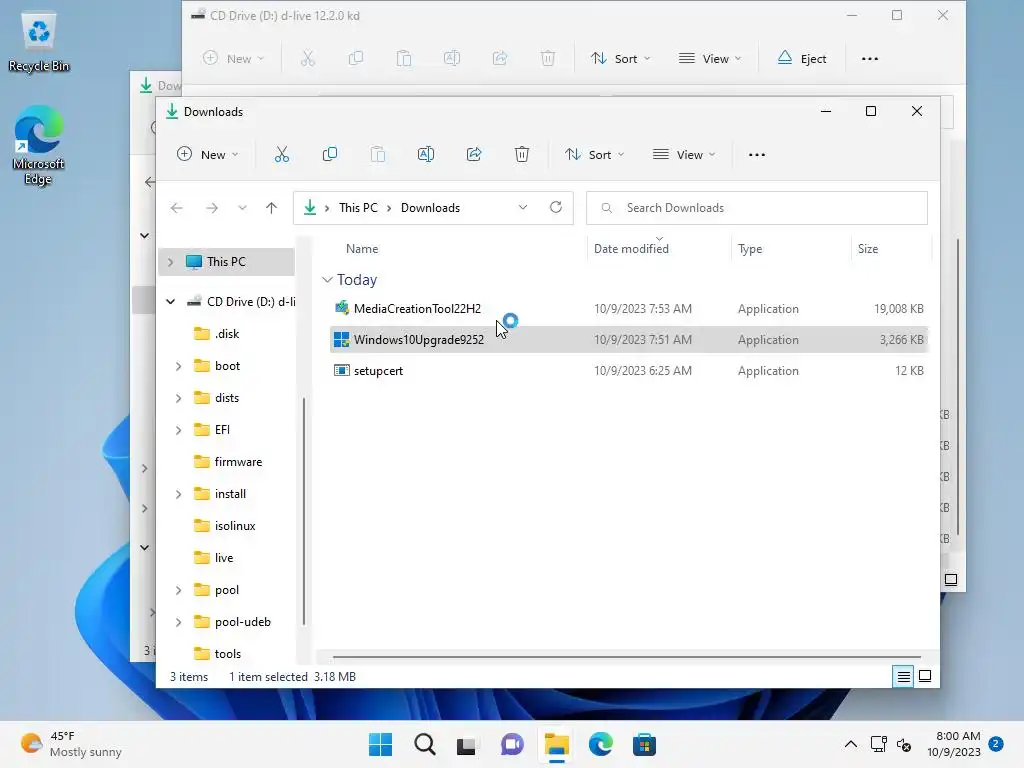The image size is (1024, 768).
Task: Click Downloads breadcrumb in address bar
Action: 430,208
